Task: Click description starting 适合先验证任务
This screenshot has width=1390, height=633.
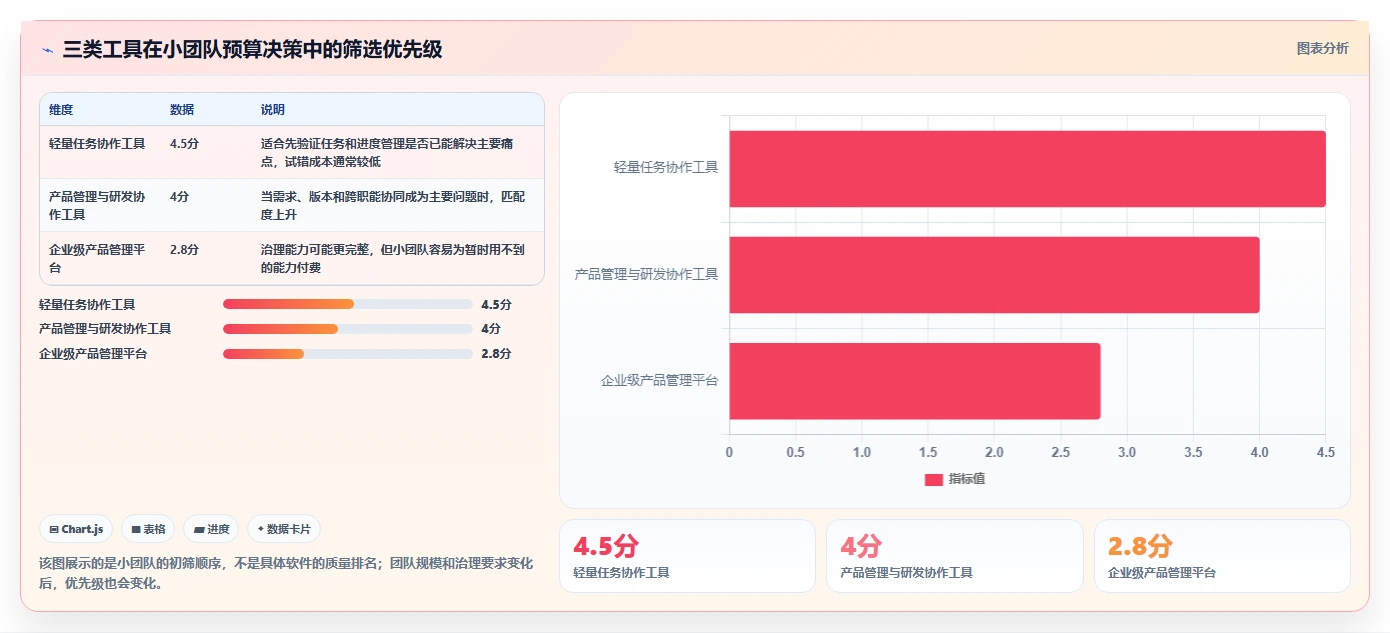Action: (387, 153)
